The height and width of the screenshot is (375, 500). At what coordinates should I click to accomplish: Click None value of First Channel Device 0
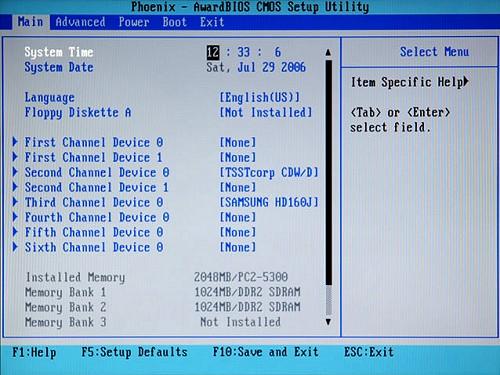tap(238, 142)
